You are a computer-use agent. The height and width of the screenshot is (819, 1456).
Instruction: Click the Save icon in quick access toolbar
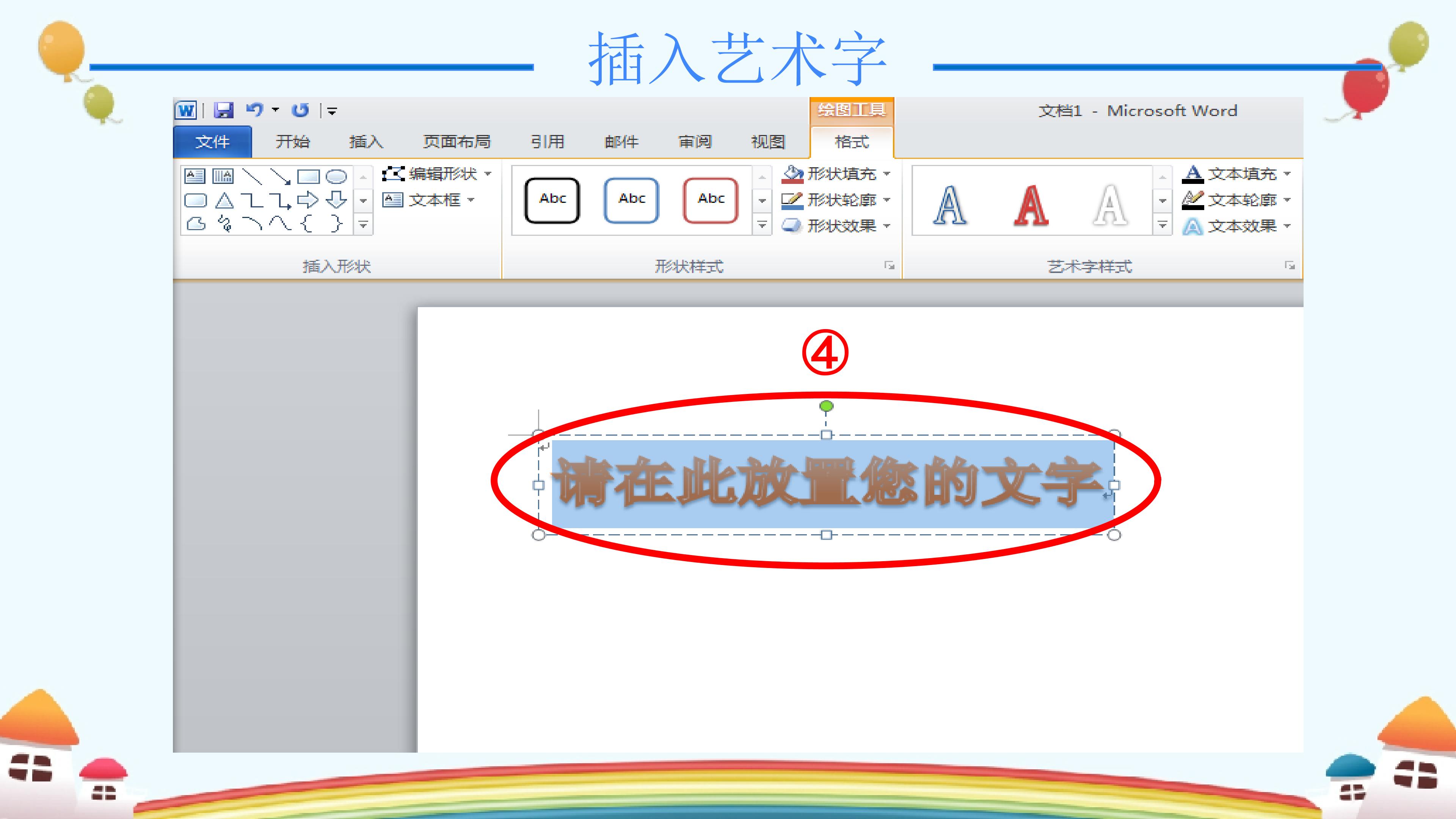(224, 110)
